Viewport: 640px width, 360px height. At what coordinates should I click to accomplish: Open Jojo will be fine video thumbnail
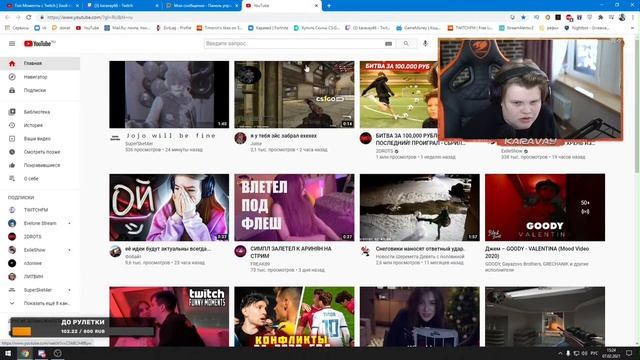point(169,95)
